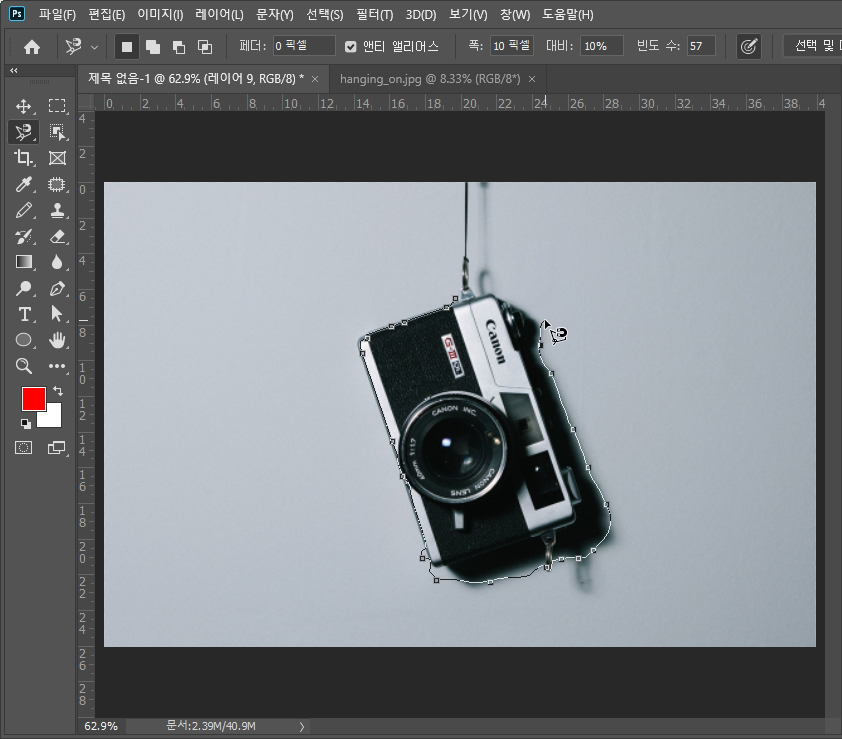
Task: Select the Clone Stamp tool
Action: (57, 210)
